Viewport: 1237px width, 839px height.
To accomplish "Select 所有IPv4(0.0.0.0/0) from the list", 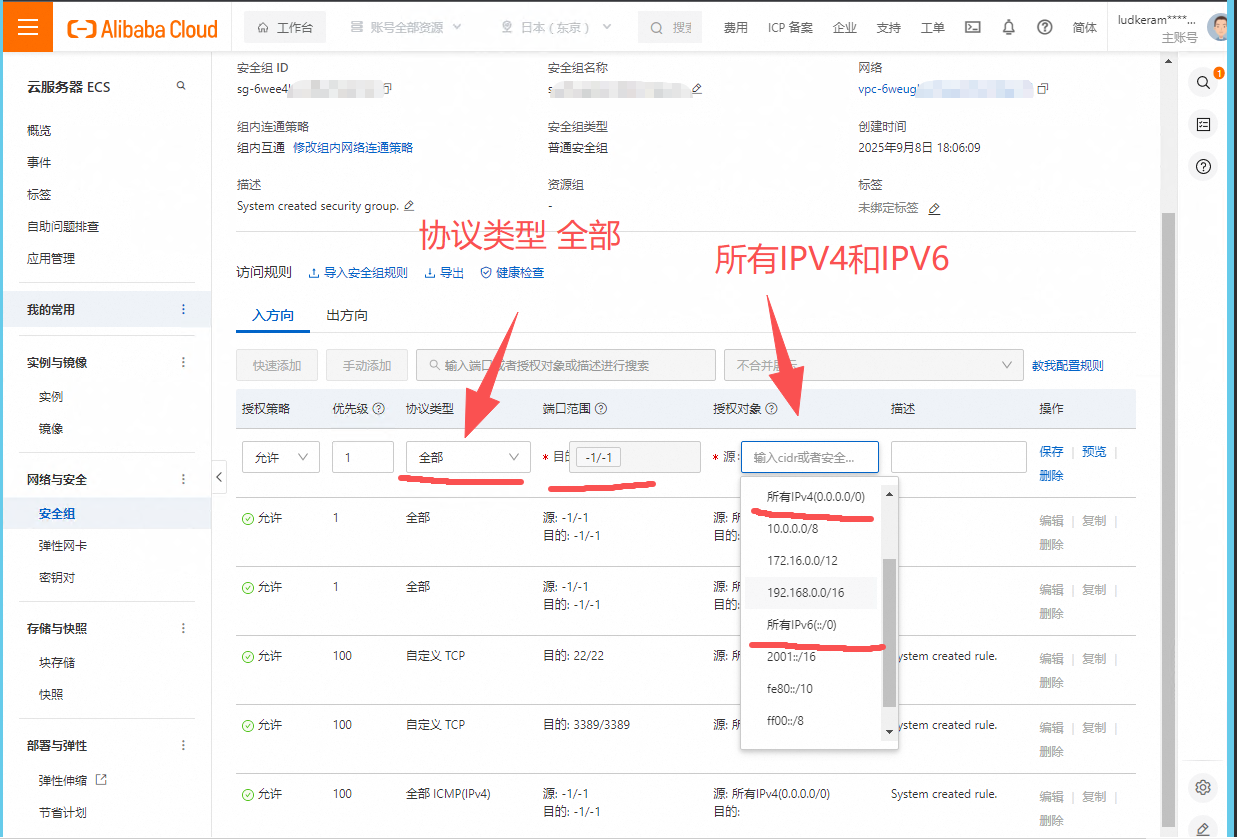I will (x=815, y=496).
